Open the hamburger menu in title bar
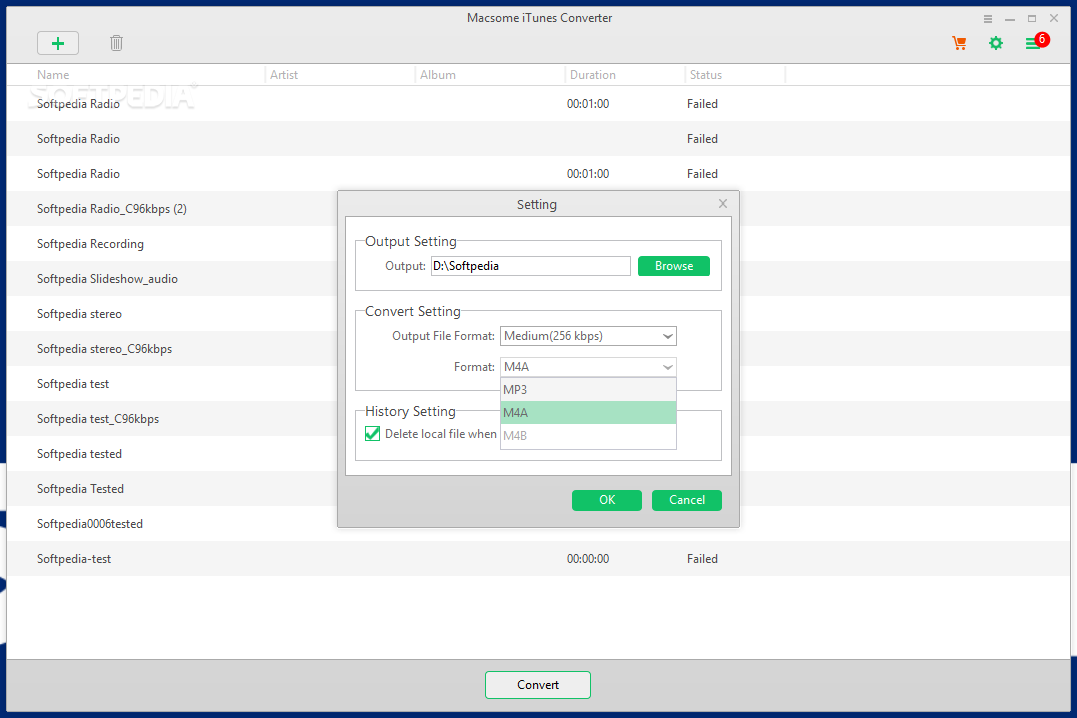Viewport: 1077px width, 718px height. (x=988, y=19)
